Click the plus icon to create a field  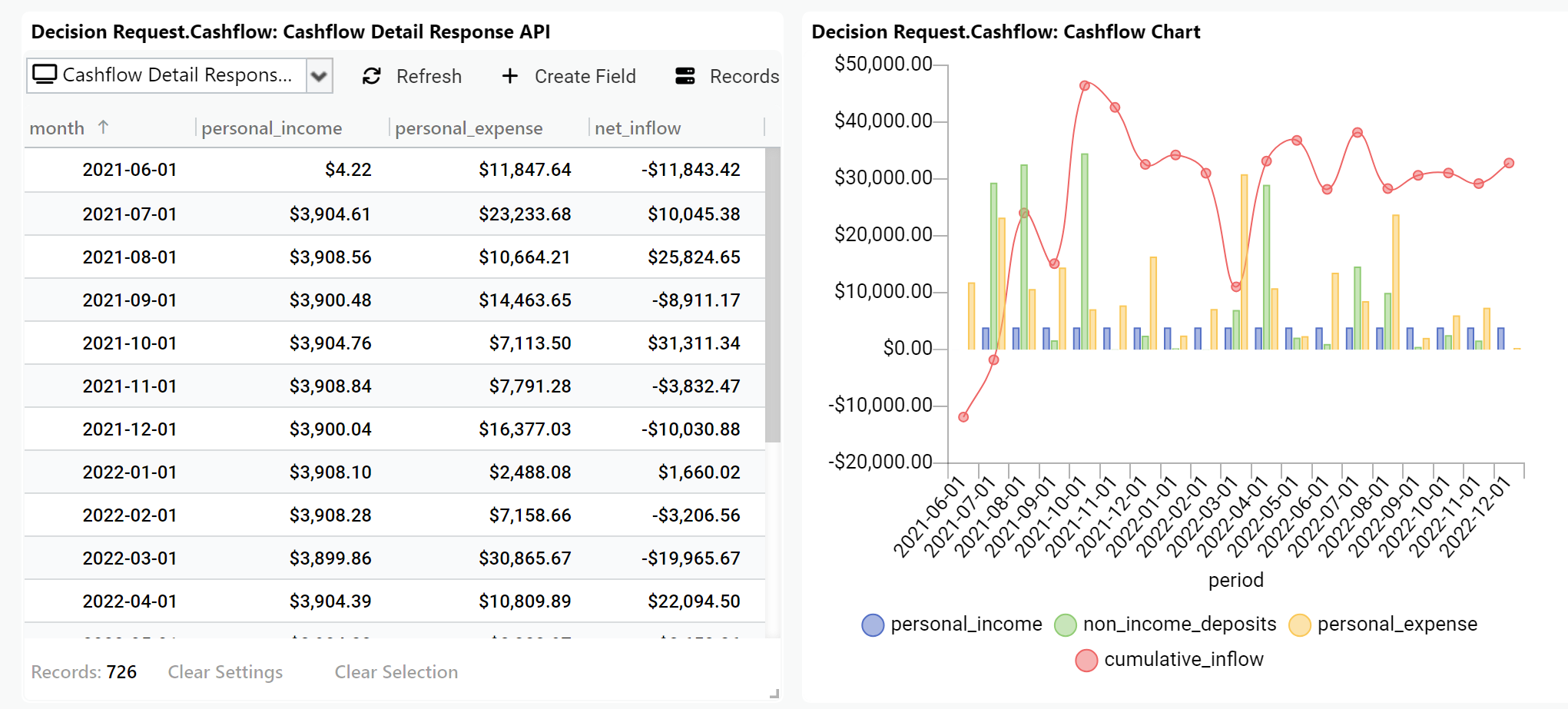[509, 76]
